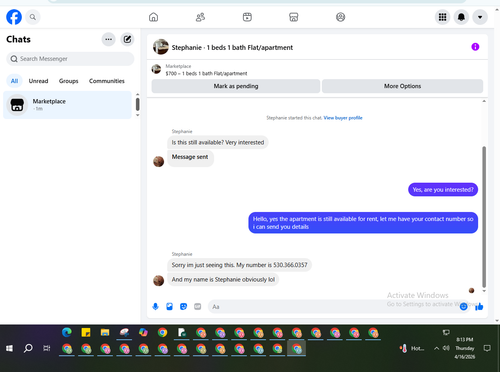Open the Groups icon in top navigation
The height and width of the screenshot is (372, 500).
pos(340,17)
